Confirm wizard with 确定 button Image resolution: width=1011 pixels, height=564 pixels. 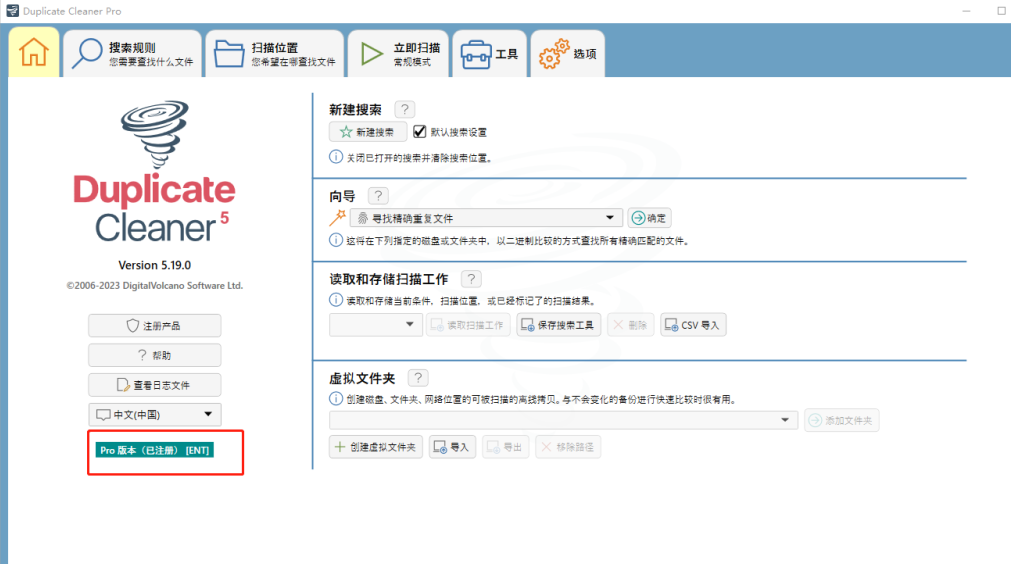(x=649, y=218)
